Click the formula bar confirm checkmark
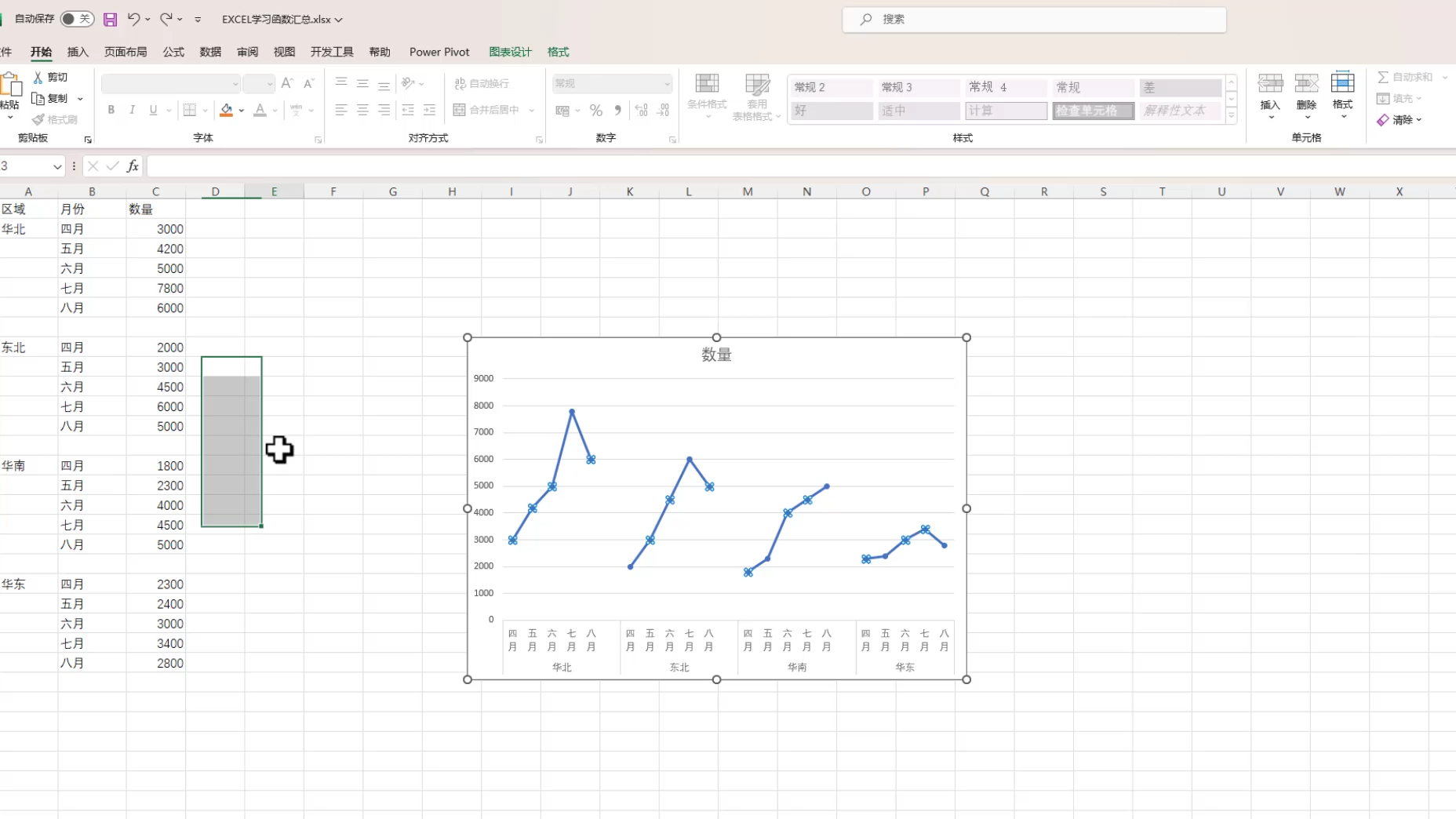Screen dimensions: 1456x819 click(113, 166)
